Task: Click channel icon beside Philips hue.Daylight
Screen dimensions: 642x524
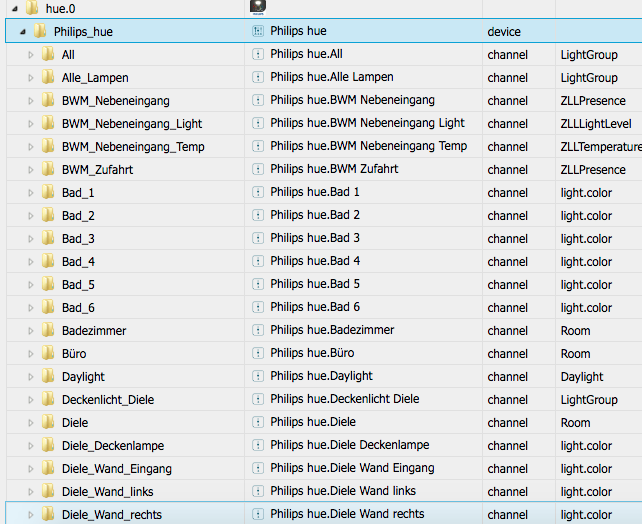Action: pos(258,376)
